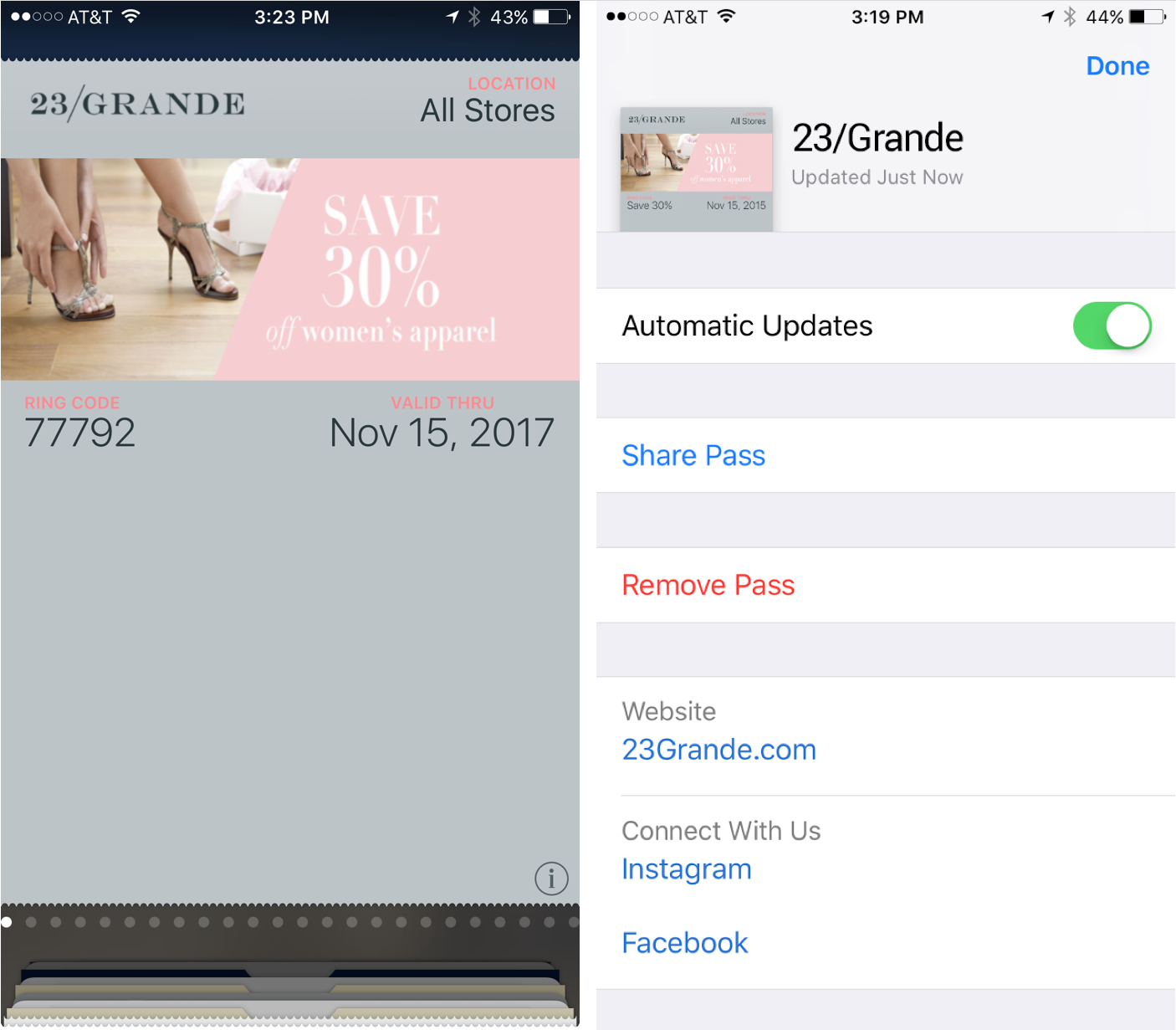Image resolution: width=1176 pixels, height=1030 pixels.
Task: Tap the Bluetooth icon in left status bar
Action: tap(474, 17)
